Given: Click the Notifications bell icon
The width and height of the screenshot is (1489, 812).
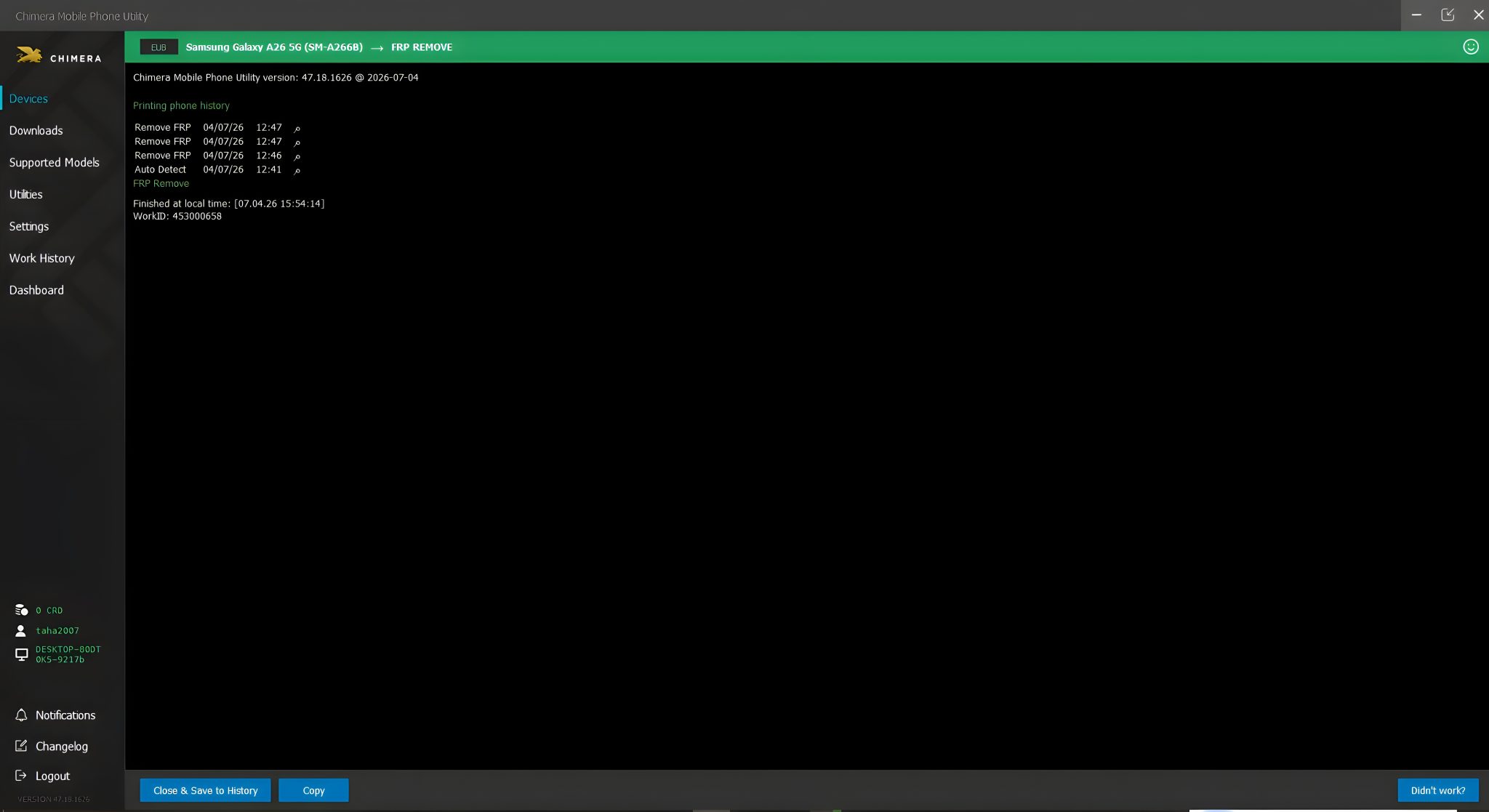Looking at the screenshot, I should [x=21, y=715].
